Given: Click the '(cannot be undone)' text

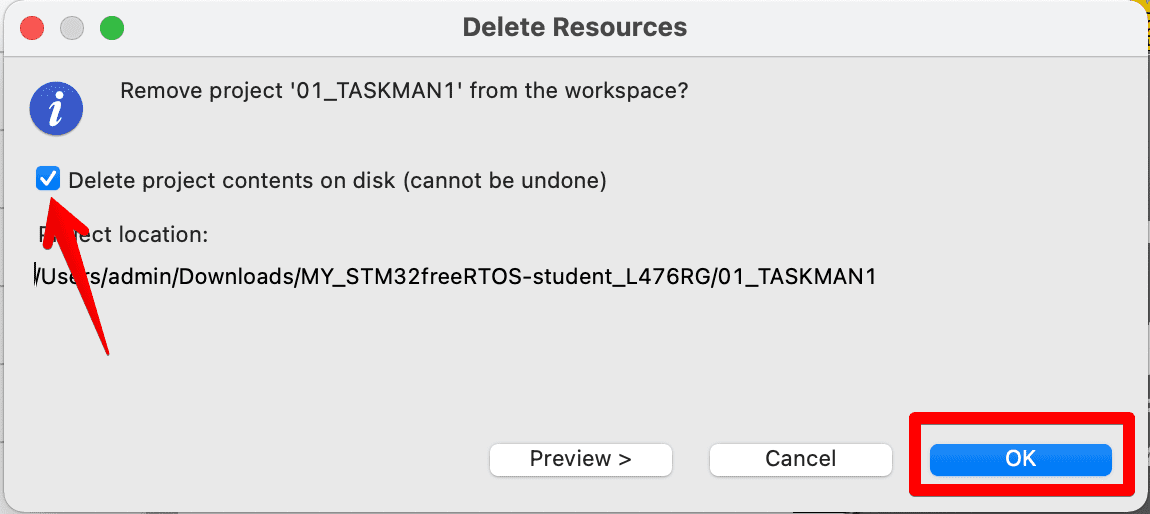Looking at the screenshot, I should coord(505,180).
